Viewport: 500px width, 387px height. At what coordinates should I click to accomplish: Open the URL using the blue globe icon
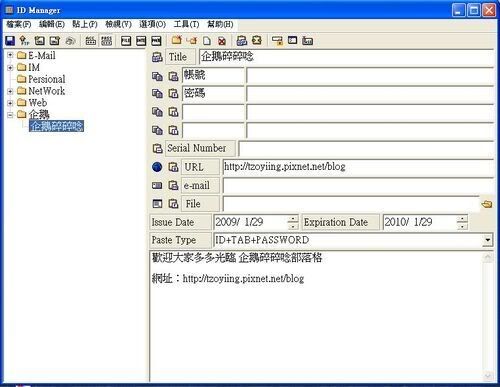coord(157,167)
